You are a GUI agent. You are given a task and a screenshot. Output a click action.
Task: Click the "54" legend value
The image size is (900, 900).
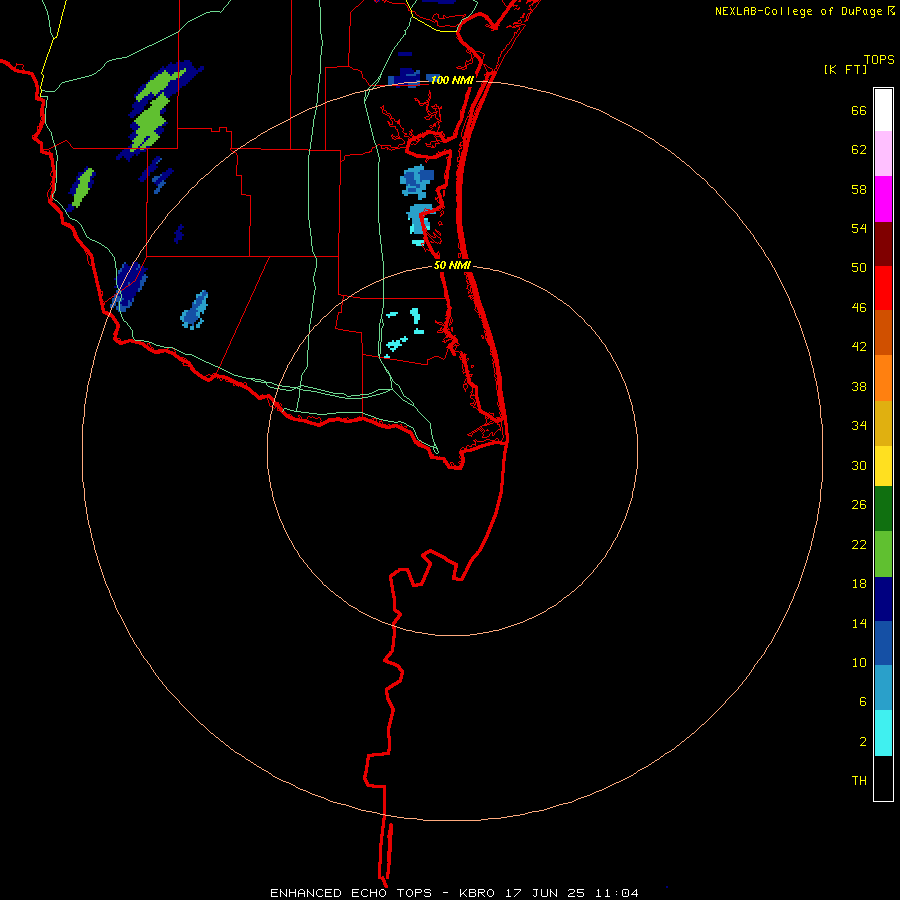tap(859, 228)
